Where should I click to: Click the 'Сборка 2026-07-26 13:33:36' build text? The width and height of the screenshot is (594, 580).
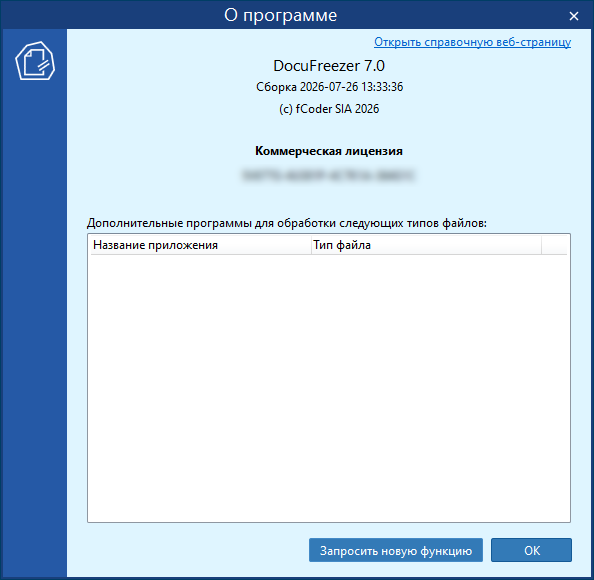329,87
